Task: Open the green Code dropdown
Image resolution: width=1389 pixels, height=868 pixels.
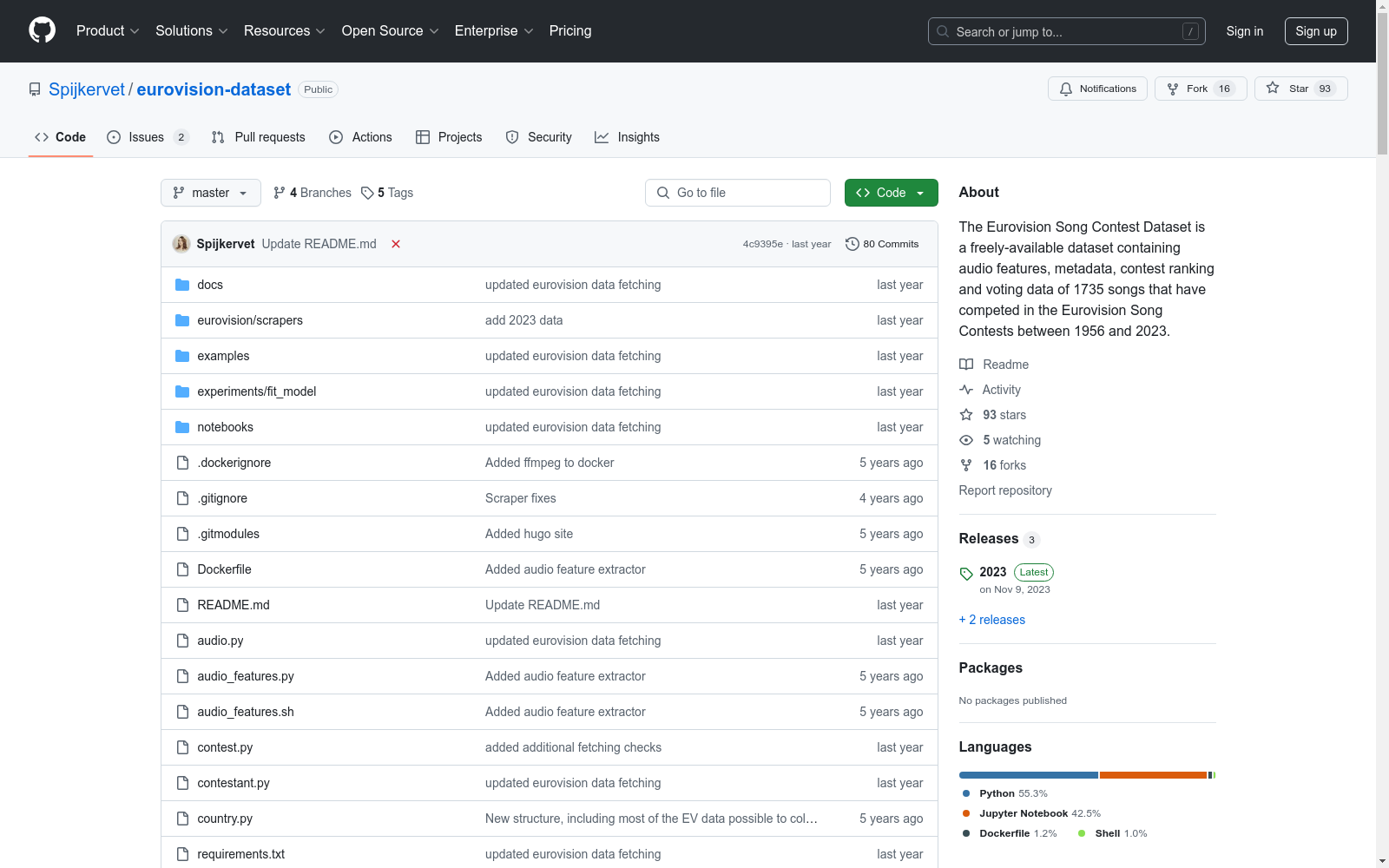Action: click(891, 193)
